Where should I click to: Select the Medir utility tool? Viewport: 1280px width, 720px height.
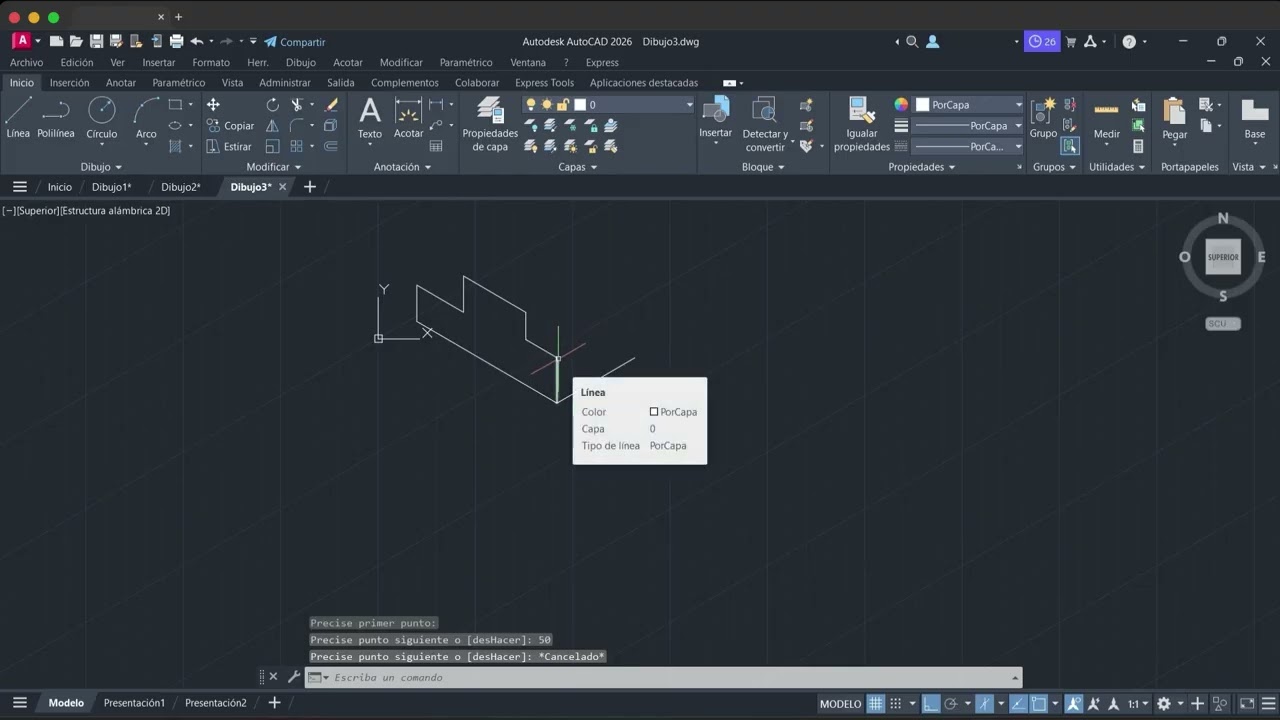(x=1107, y=118)
